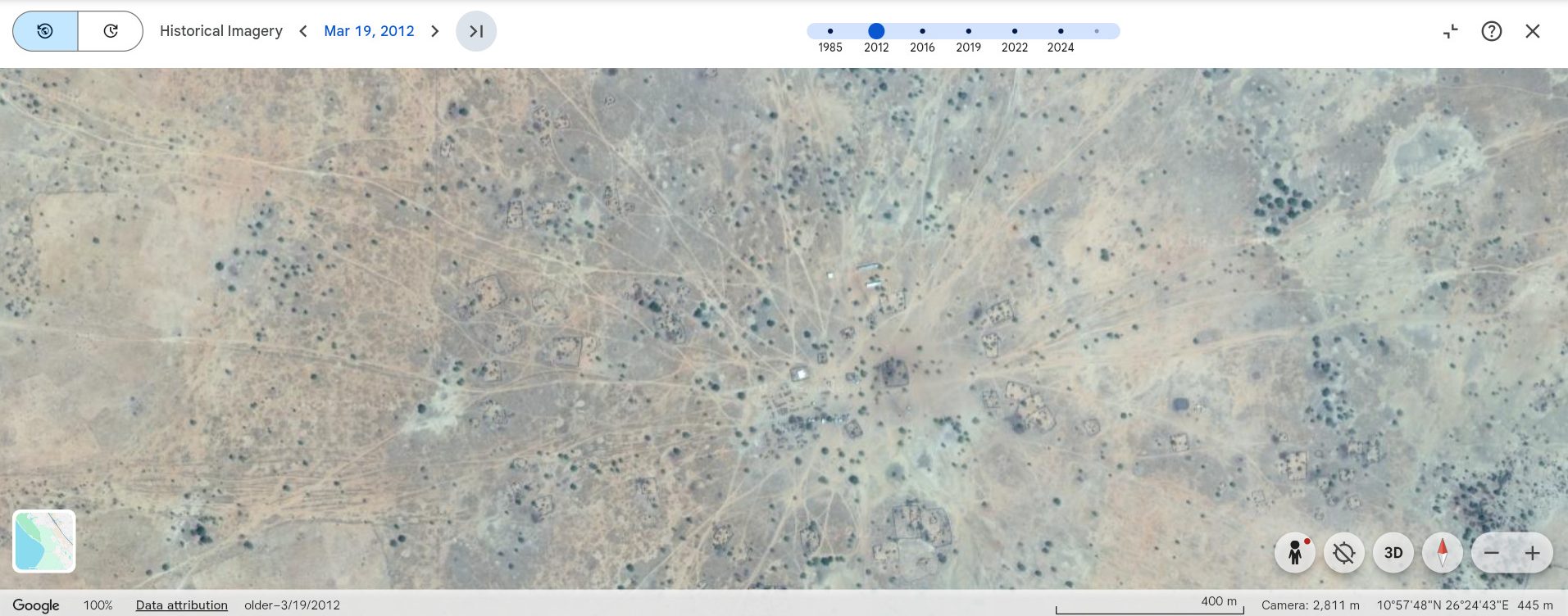
Task: Reset orientation with the compass
Action: click(x=1443, y=553)
